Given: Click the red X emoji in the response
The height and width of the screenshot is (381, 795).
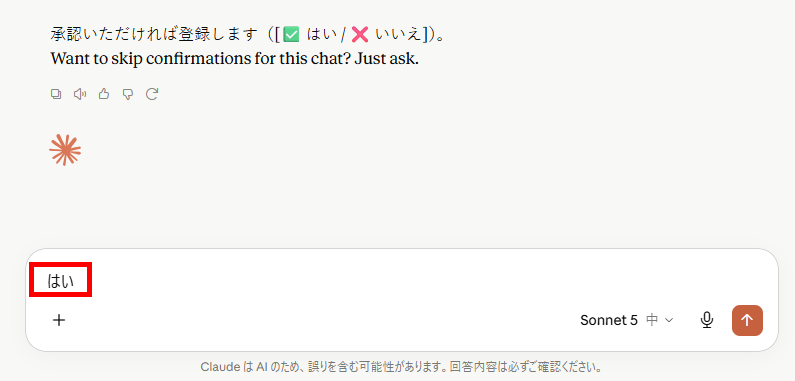Looking at the screenshot, I should (x=359, y=35).
